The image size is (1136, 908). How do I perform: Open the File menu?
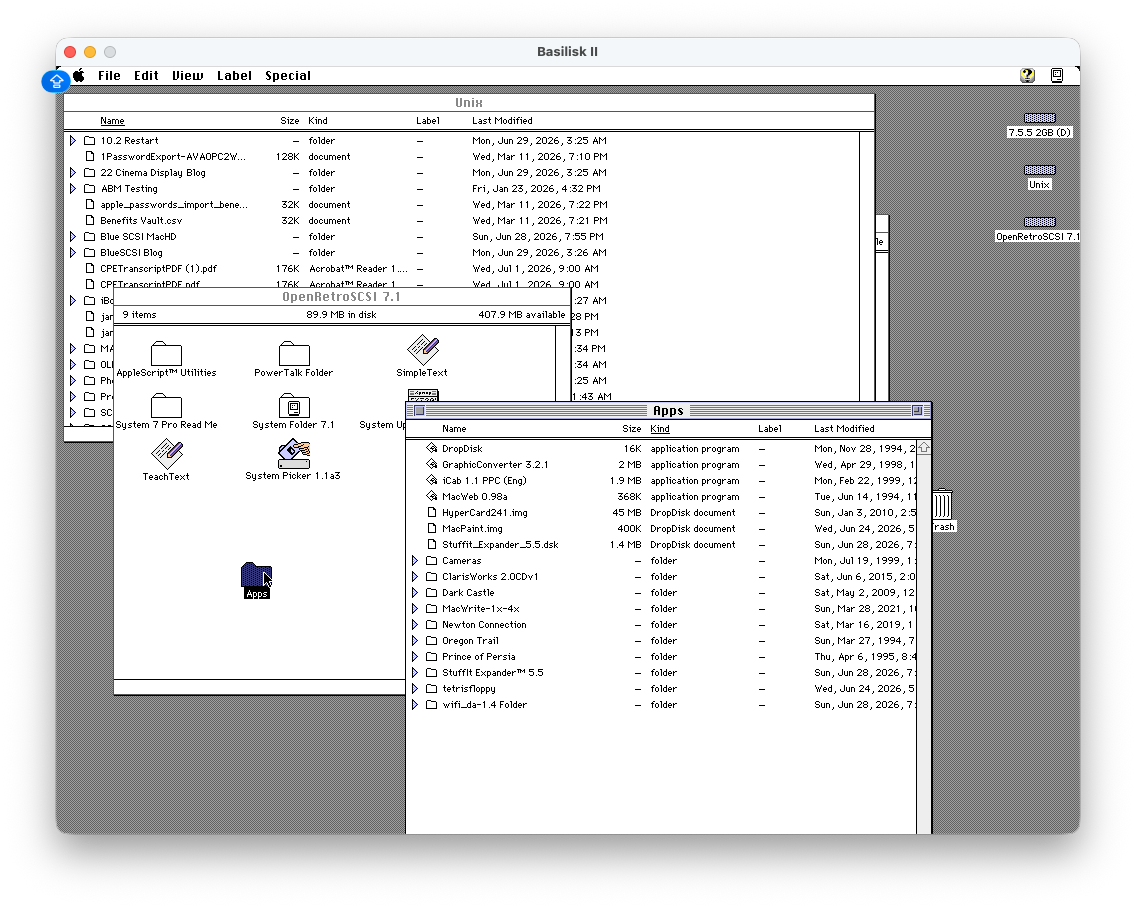click(x=109, y=75)
